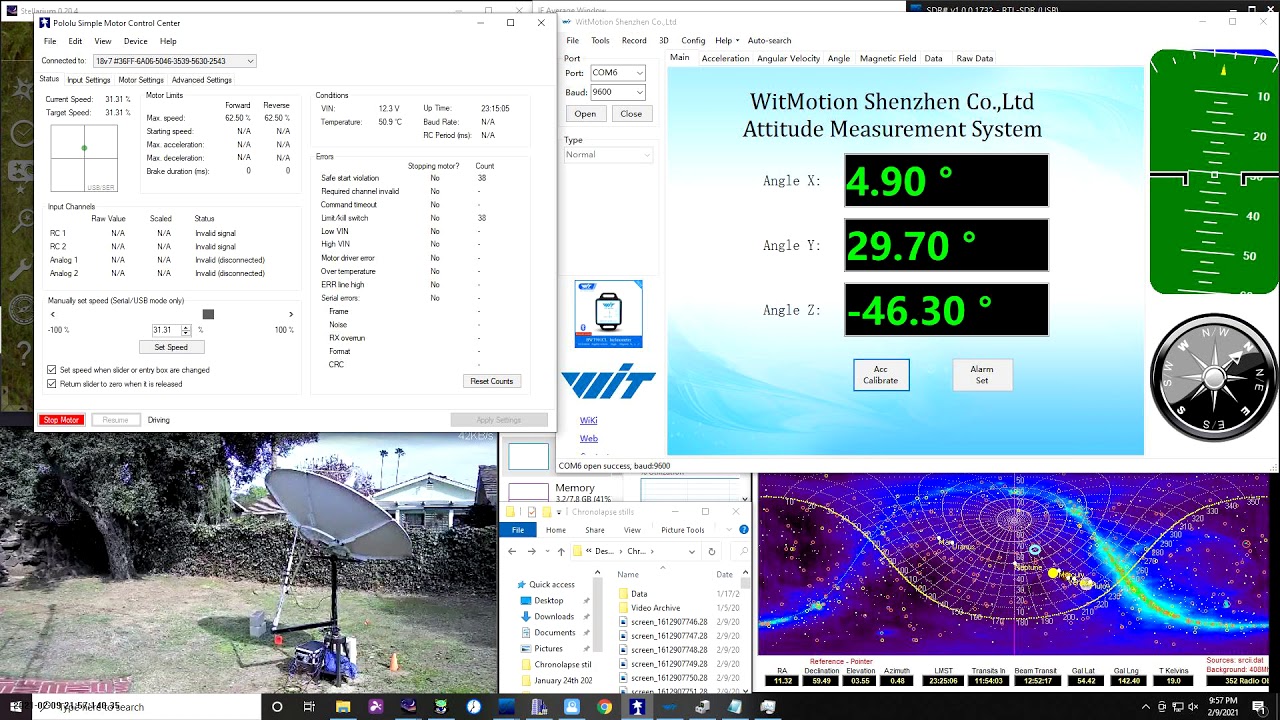The width and height of the screenshot is (1280, 720).
Task: Go back using File Explorer's back arrow
Action: pyautogui.click(x=512, y=551)
